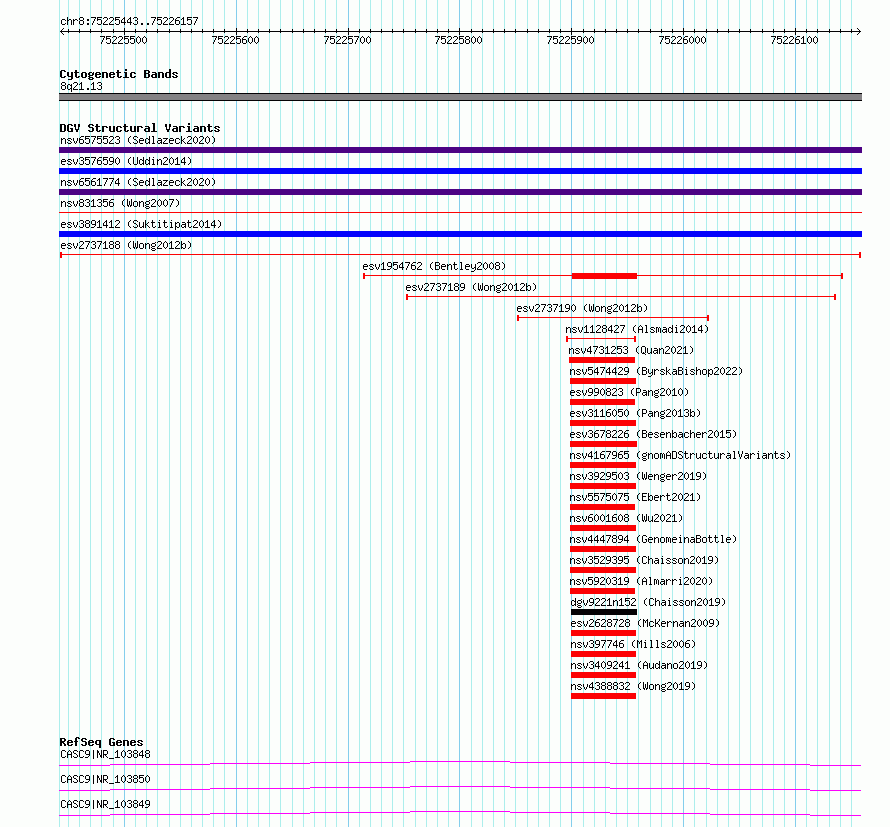This screenshot has width=890, height=827.
Task: Click nsv4167965 (gnomADStructuralVariants) label
Action: [680, 455]
